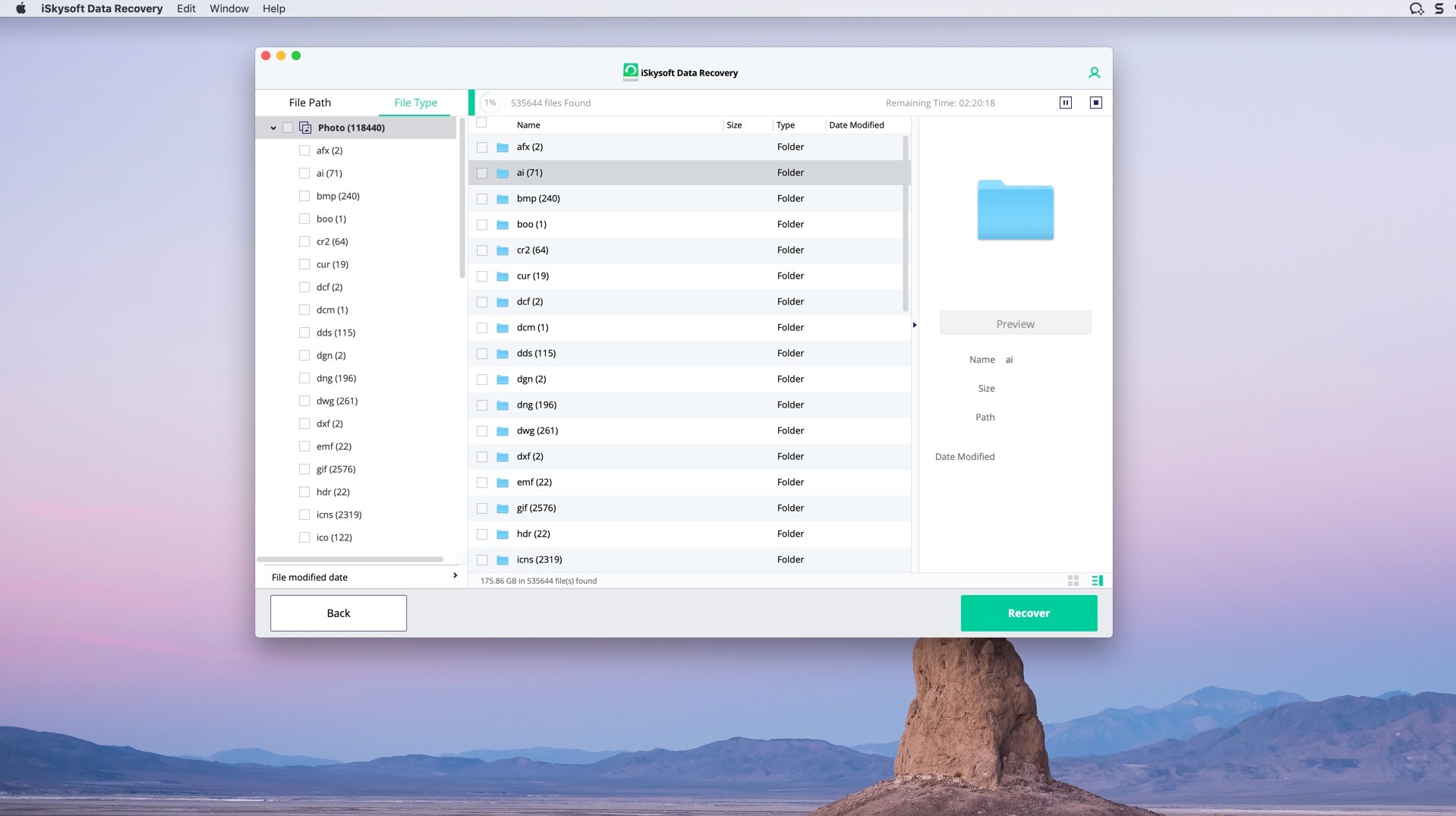
Task: Click the dwg (261) folder icon in the list
Action: (x=503, y=431)
